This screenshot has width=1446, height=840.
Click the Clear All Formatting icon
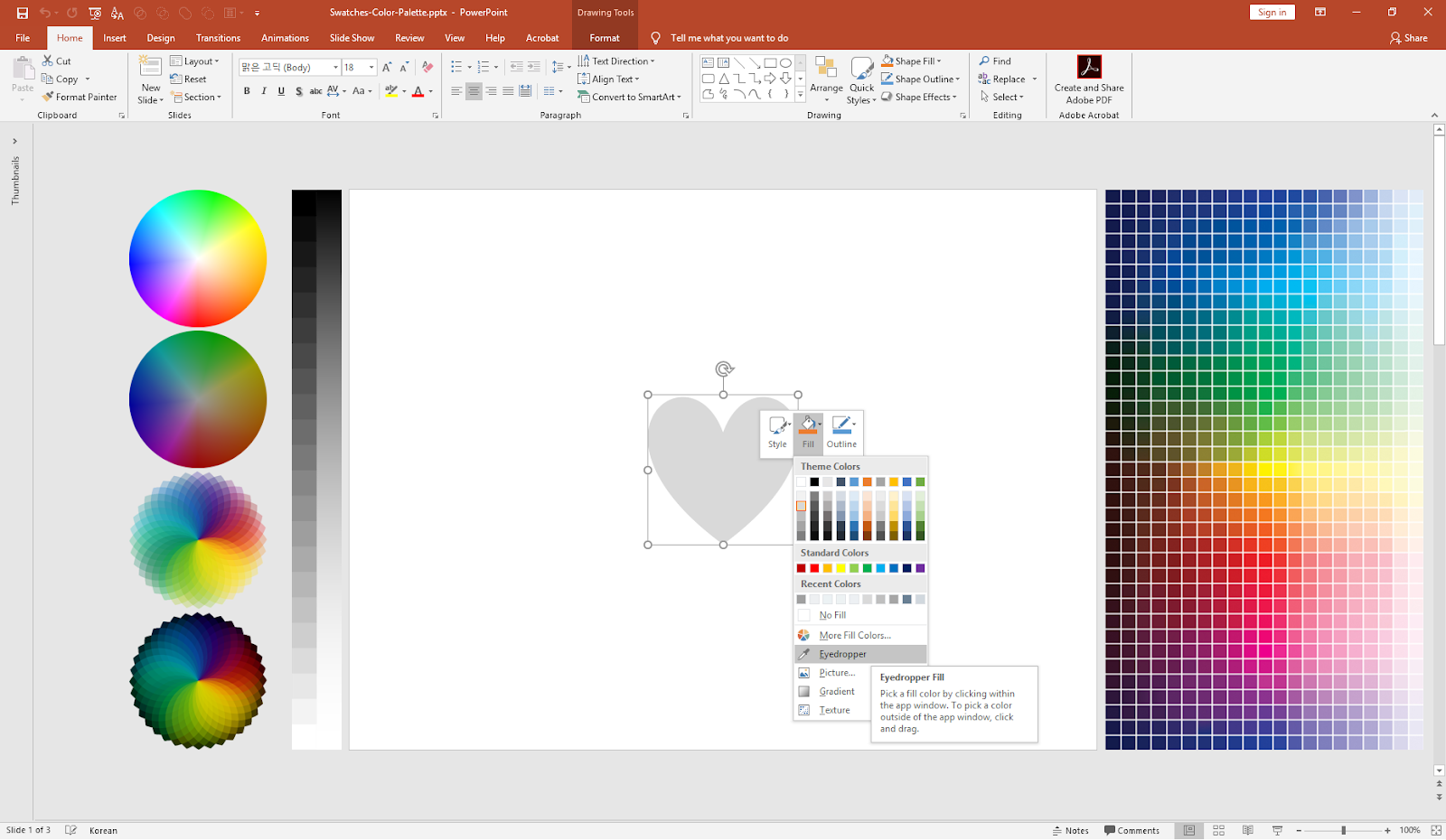click(427, 66)
